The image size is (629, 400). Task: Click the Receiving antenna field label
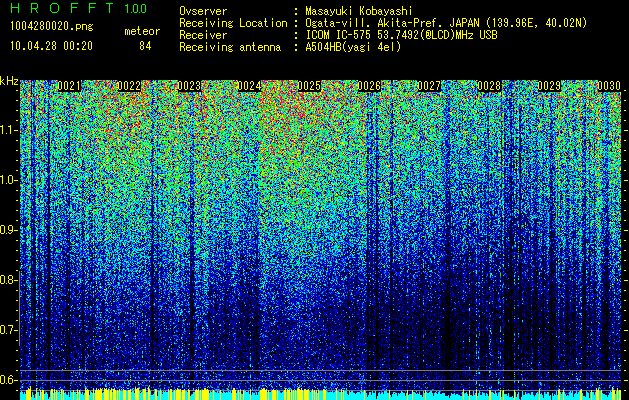coord(230,47)
